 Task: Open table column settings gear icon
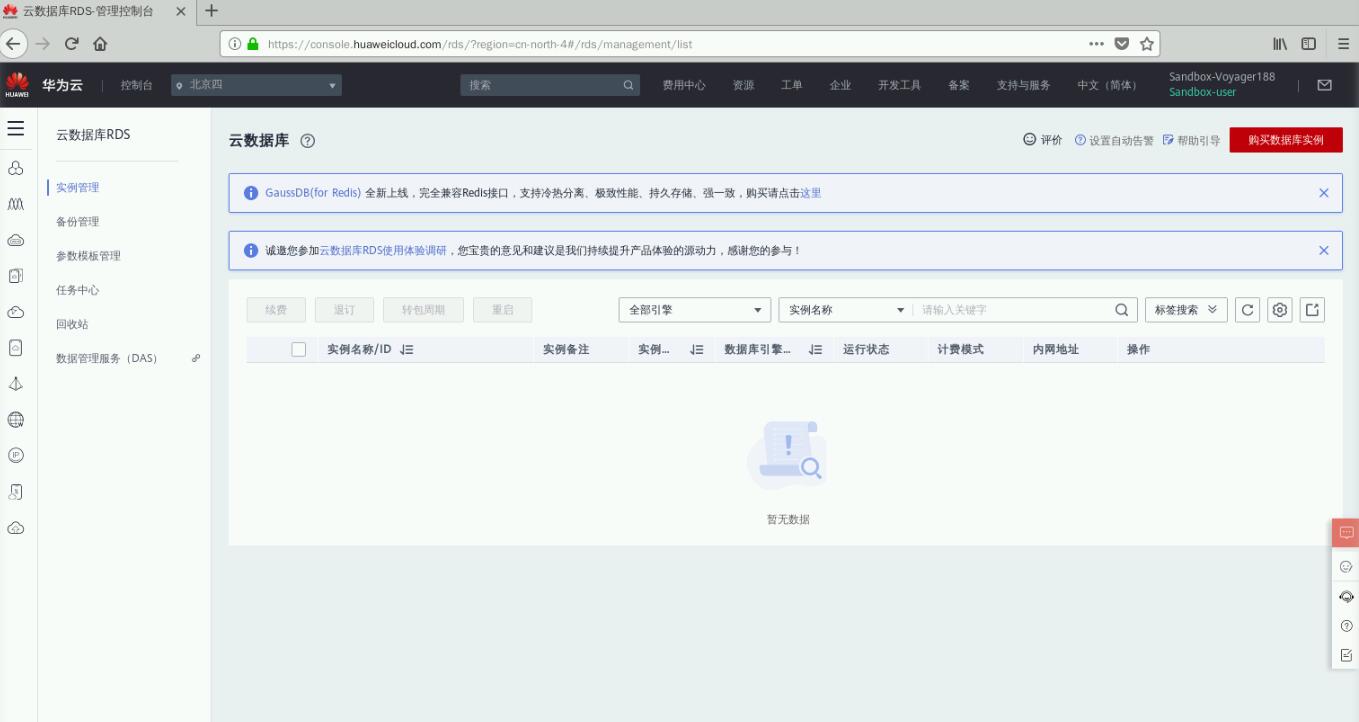pyautogui.click(x=1280, y=310)
